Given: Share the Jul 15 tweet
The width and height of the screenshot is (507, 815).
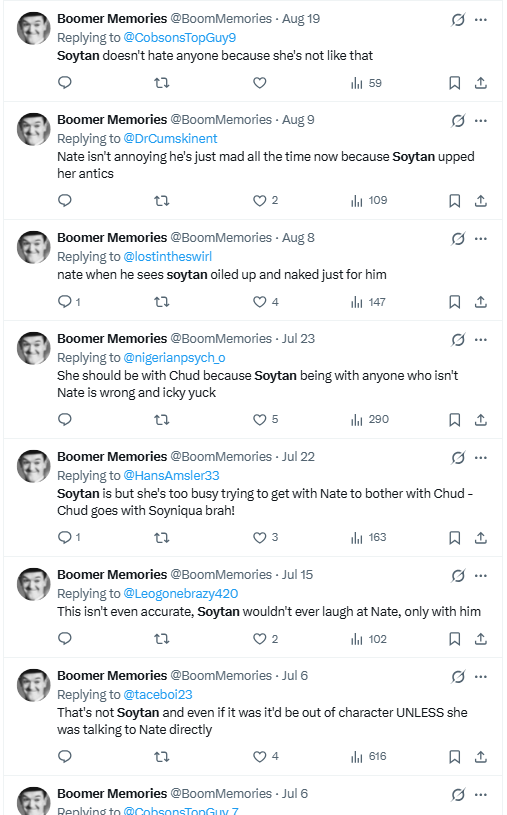Looking at the screenshot, I should coord(481,638).
